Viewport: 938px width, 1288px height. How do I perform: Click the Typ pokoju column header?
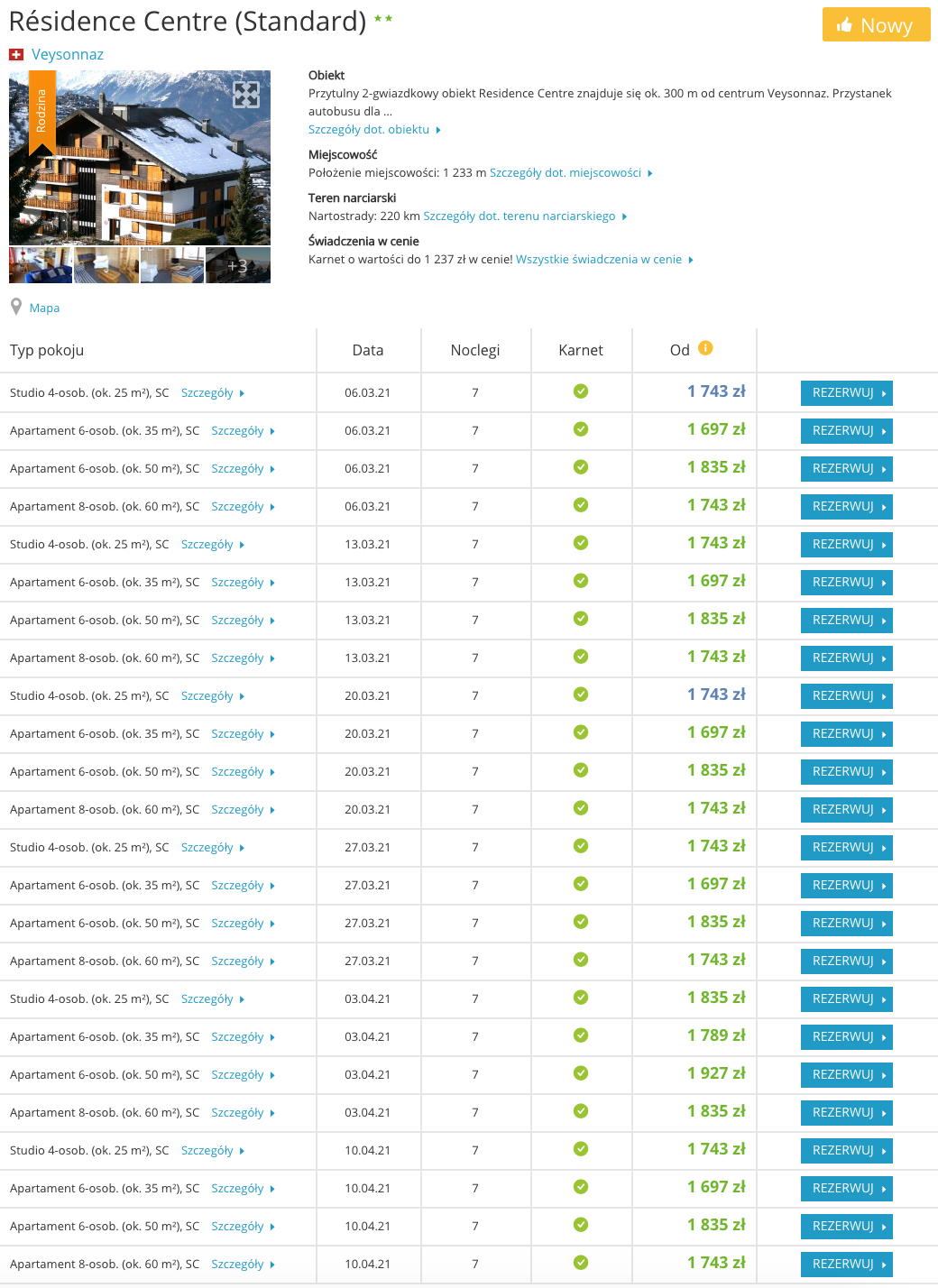pos(47,350)
